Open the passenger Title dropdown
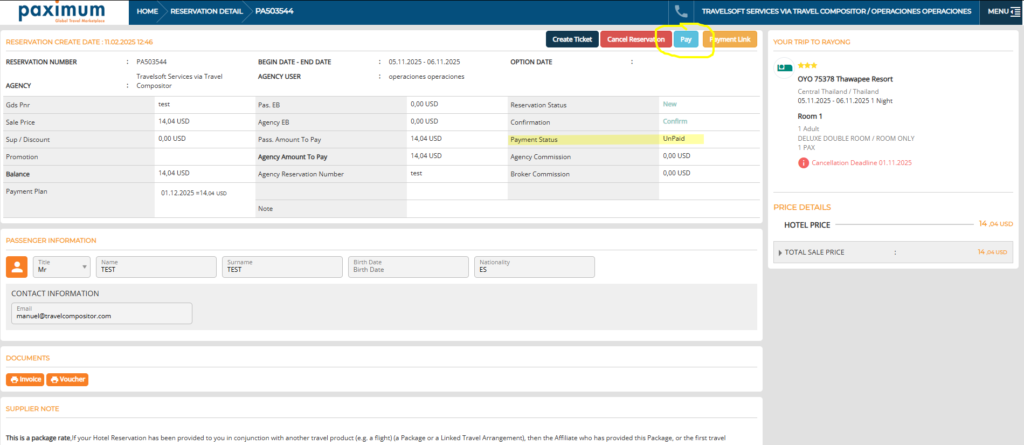The height and width of the screenshot is (445, 1024). click(x=62, y=267)
